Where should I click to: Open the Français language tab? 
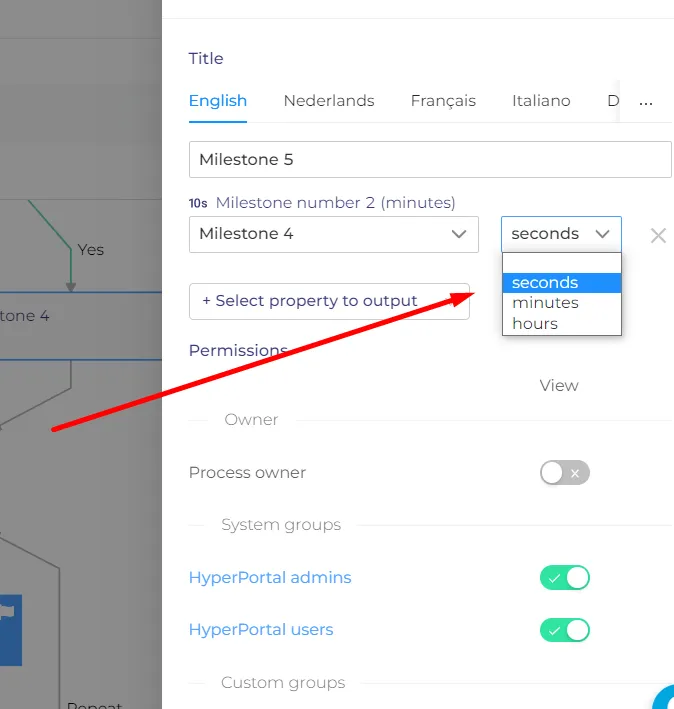[443, 101]
